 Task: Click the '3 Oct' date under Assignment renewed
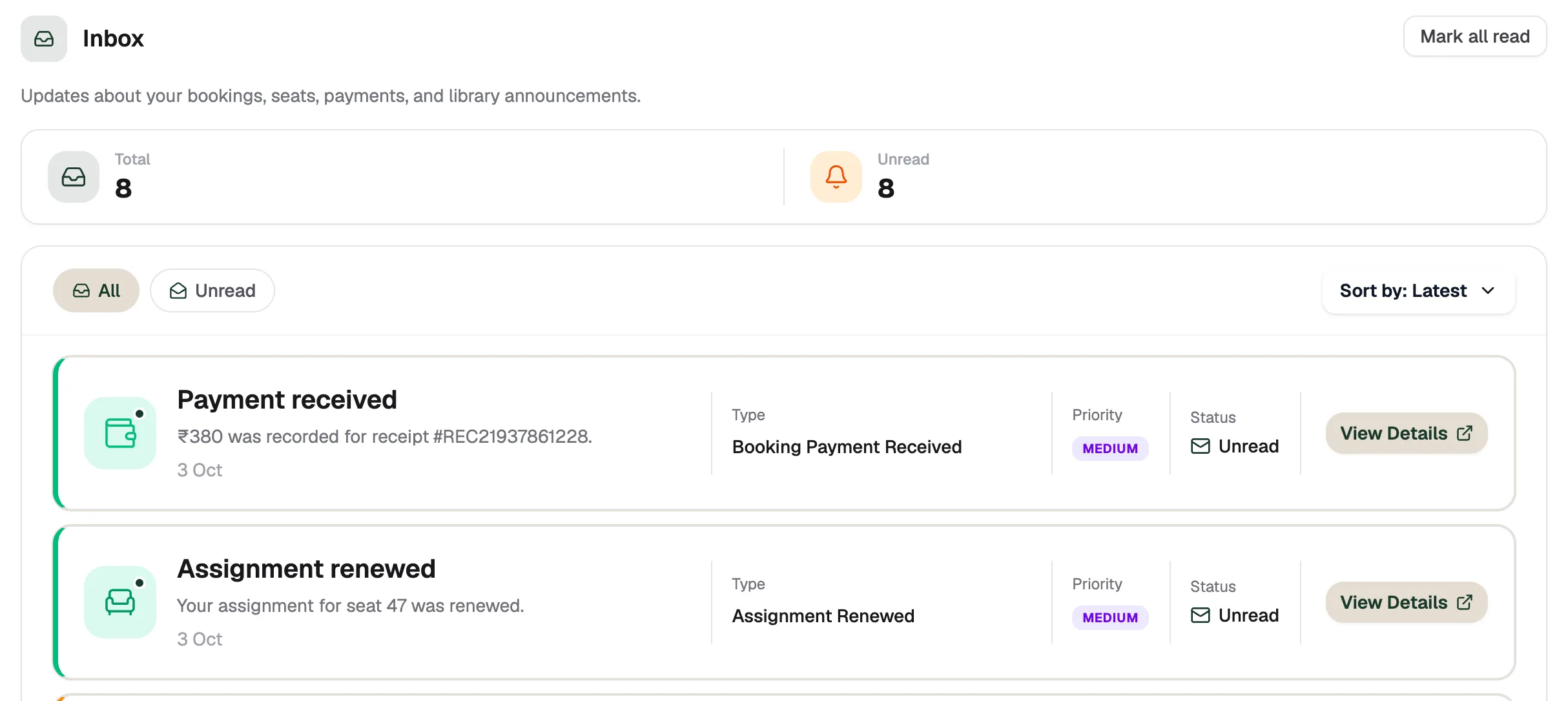click(200, 639)
